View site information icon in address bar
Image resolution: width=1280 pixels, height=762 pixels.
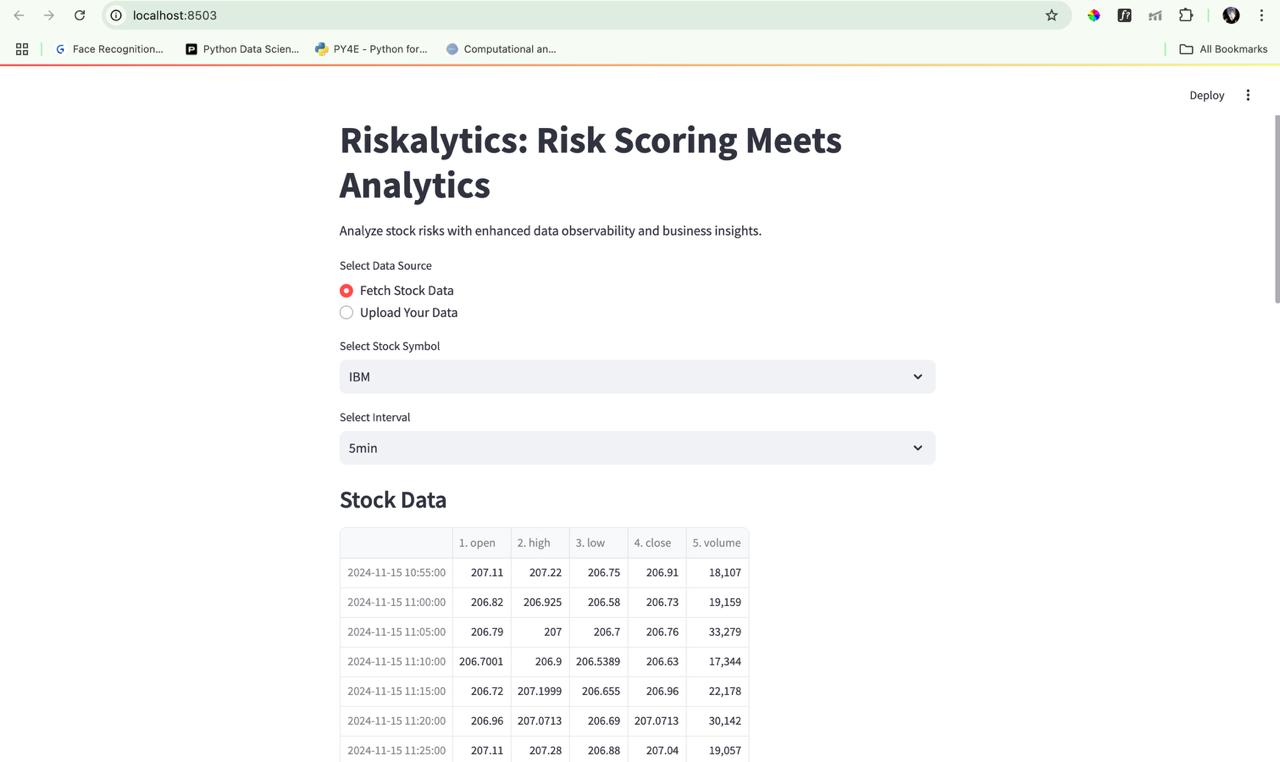click(x=116, y=15)
